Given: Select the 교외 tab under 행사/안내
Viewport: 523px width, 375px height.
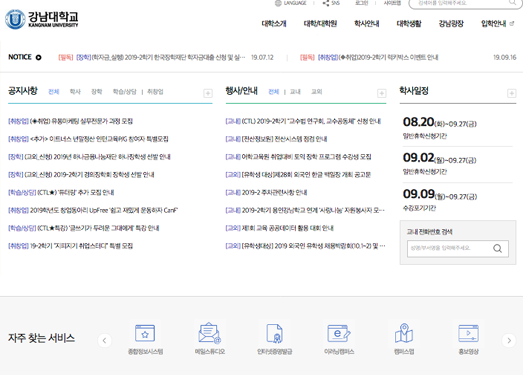Looking at the screenshot, I should coord(317,92).
